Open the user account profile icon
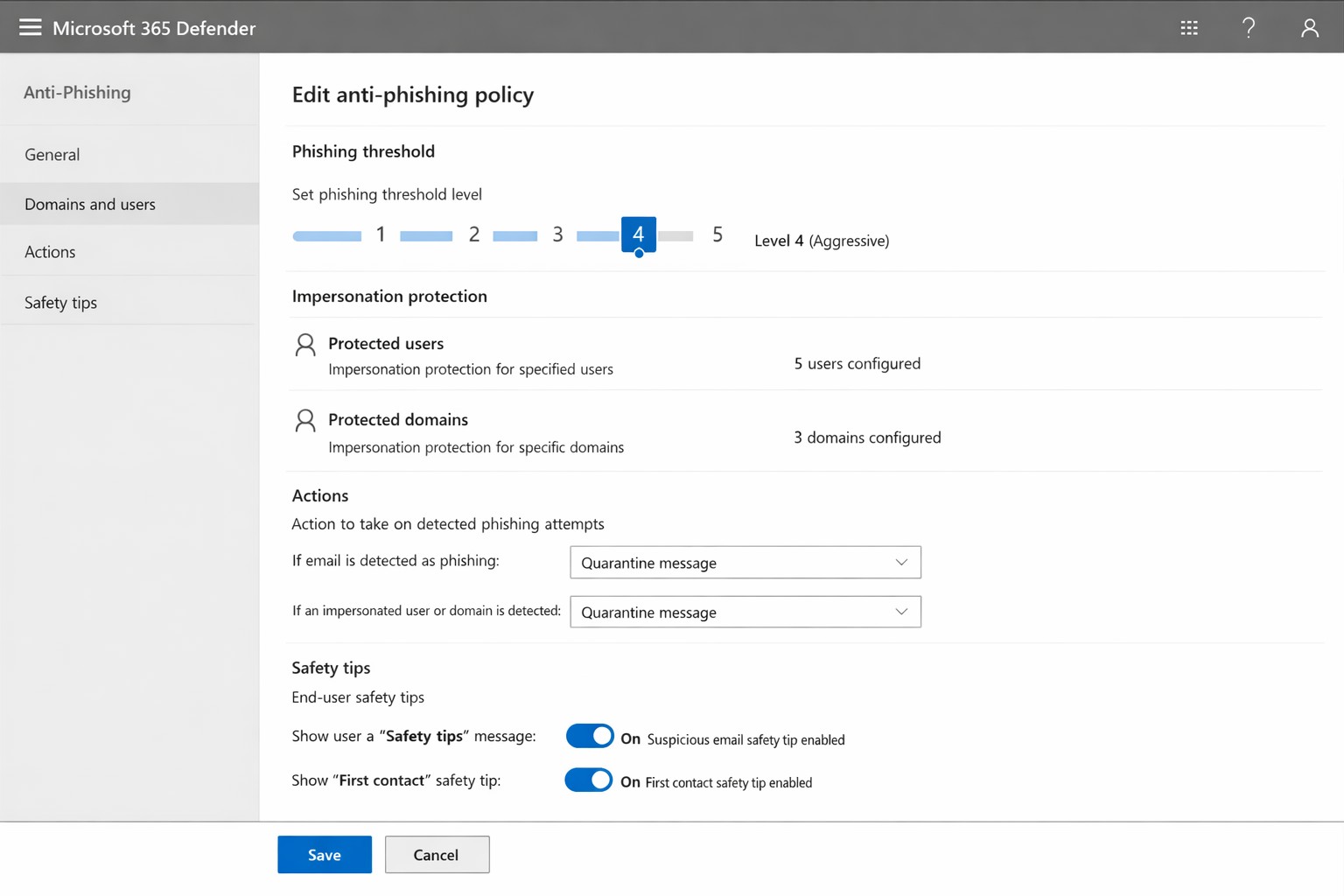The width and height of the screenshot is (1344, 896). pos(1309,28)
